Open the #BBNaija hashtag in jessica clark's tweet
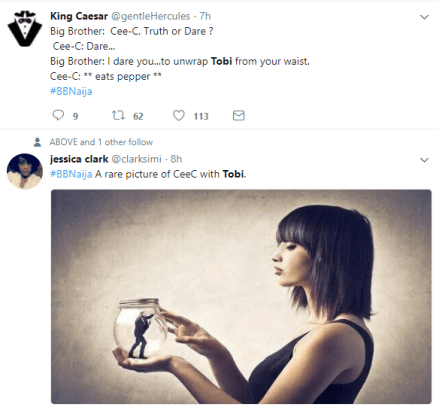 pyautogui.click(x=71, y=174)
